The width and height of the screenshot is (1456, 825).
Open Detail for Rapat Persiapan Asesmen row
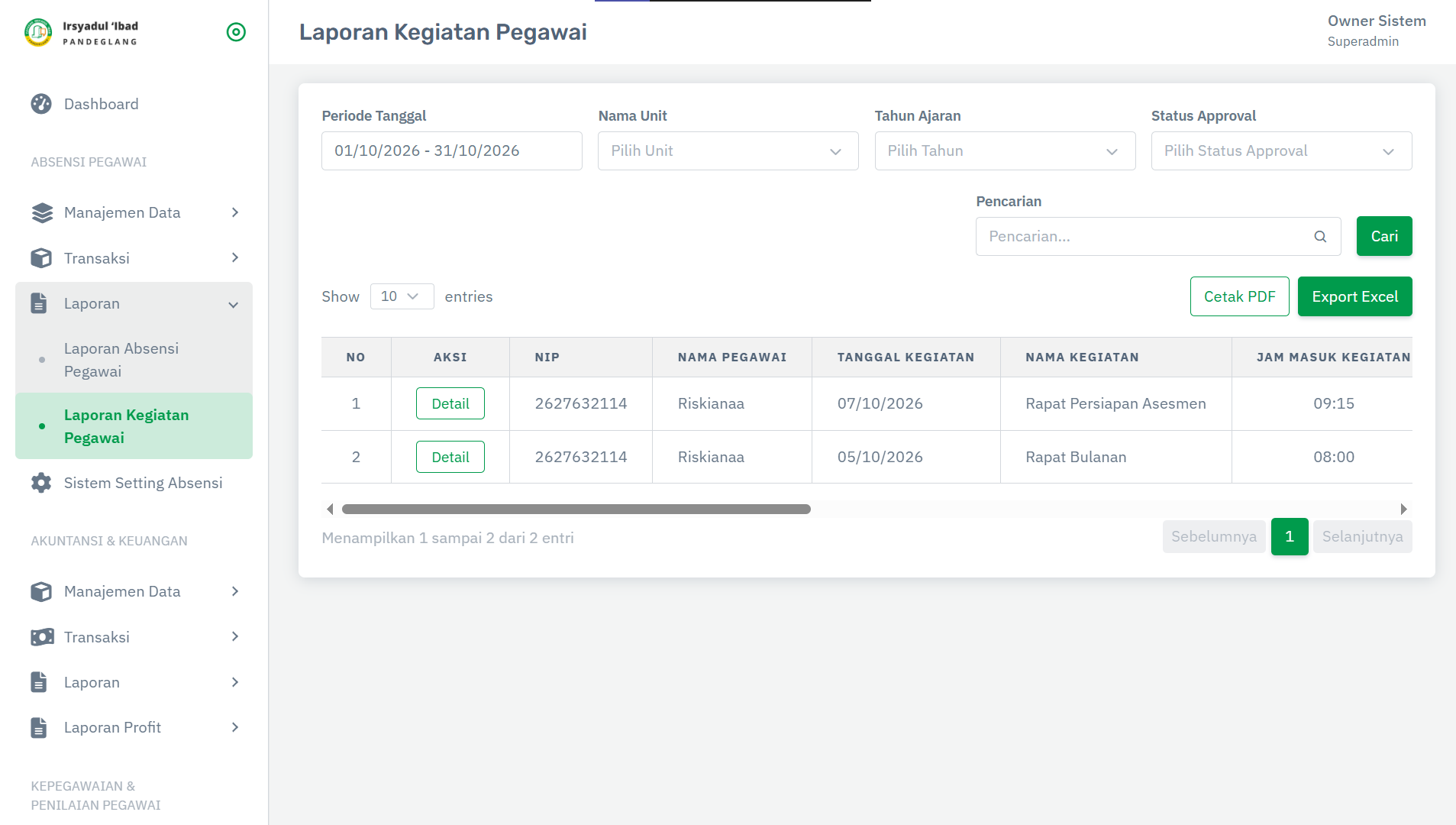coord(450,403)
